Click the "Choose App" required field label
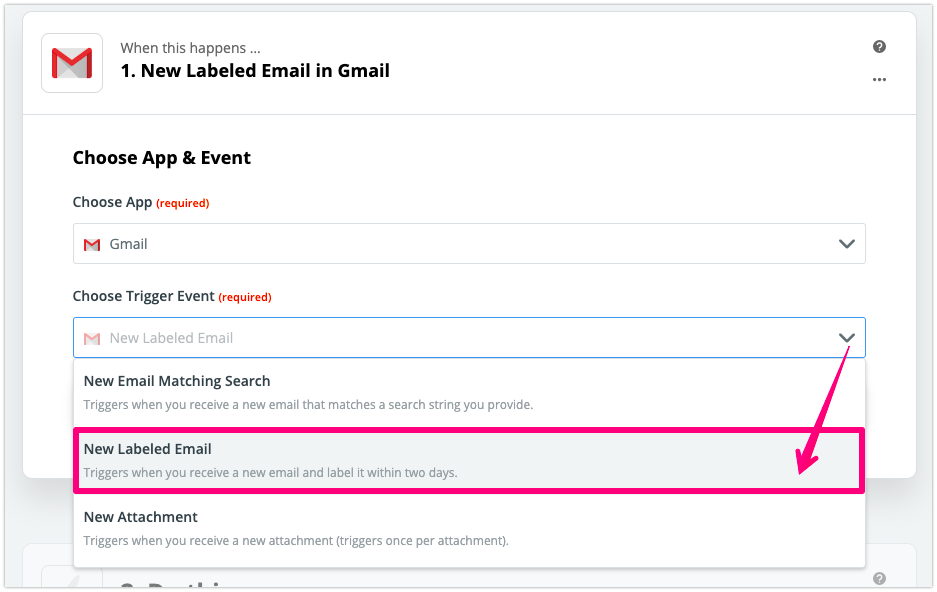937x592 pixels. click(x=113, y=202)
